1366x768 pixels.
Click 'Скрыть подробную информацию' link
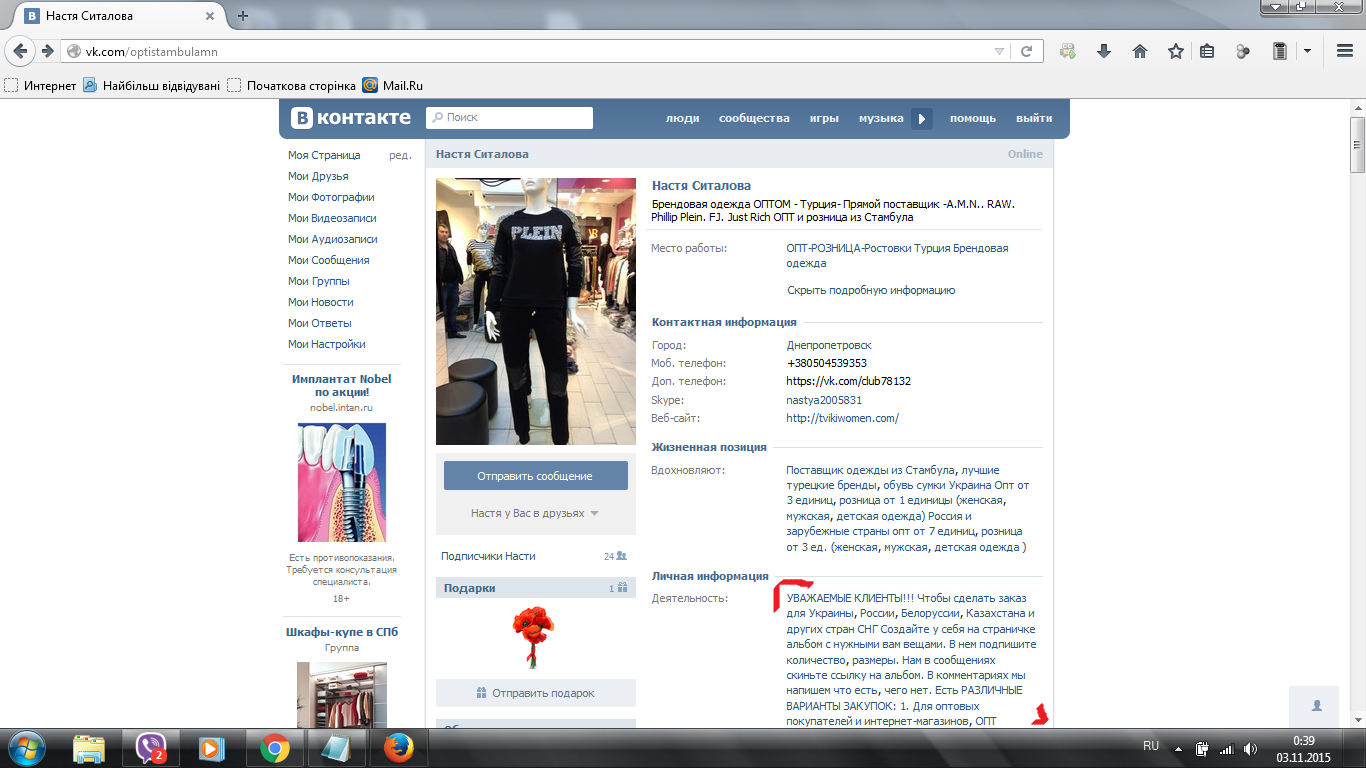pos(871,290)
